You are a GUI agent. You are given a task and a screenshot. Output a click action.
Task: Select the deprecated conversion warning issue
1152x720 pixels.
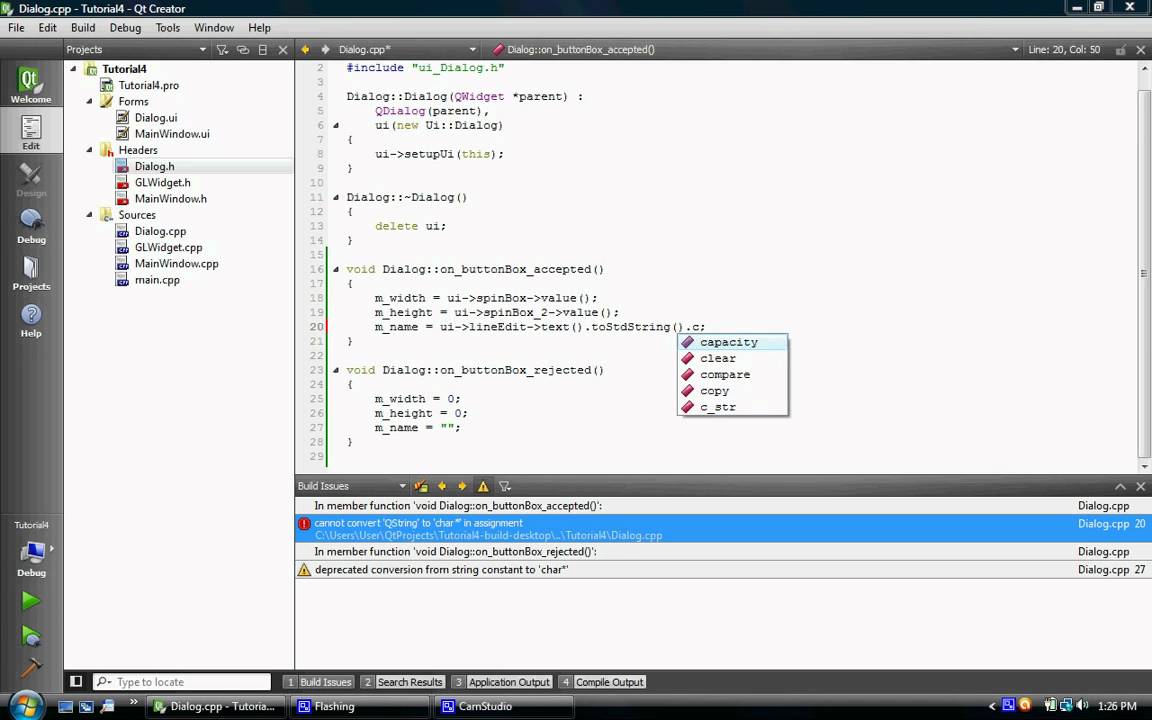pos(722,569)
